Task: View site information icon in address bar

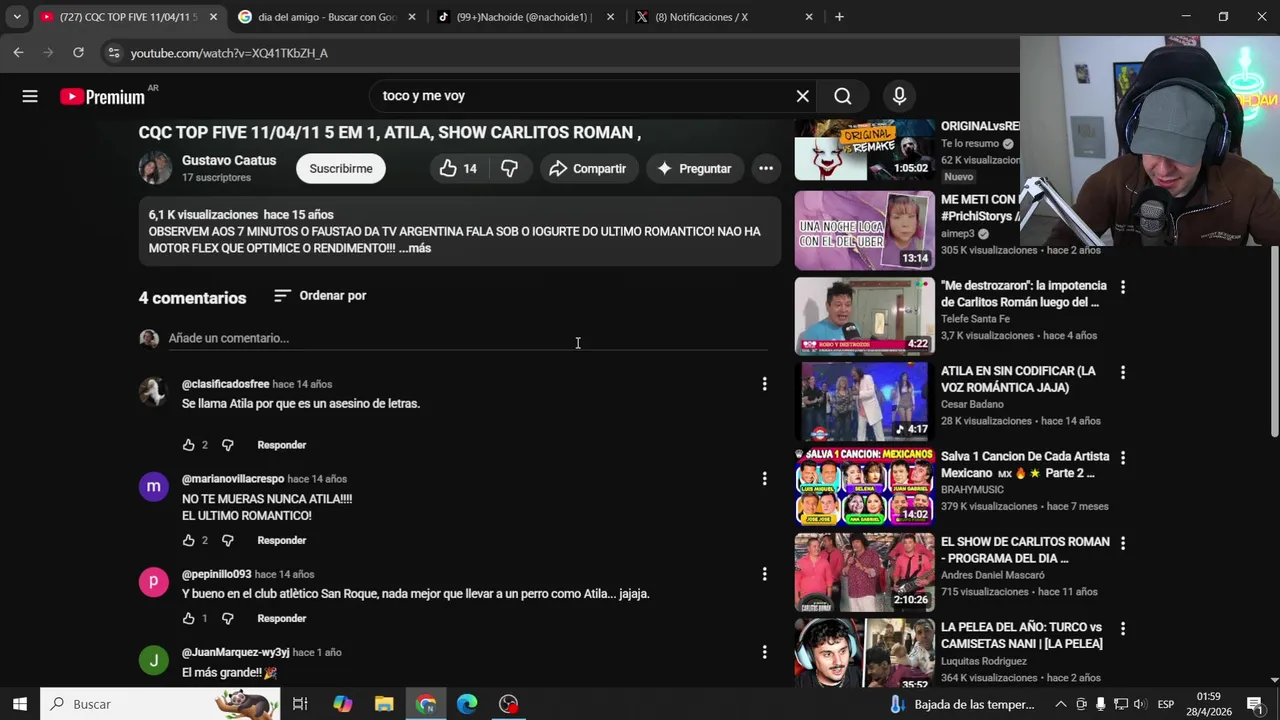Action: [114, 53]
